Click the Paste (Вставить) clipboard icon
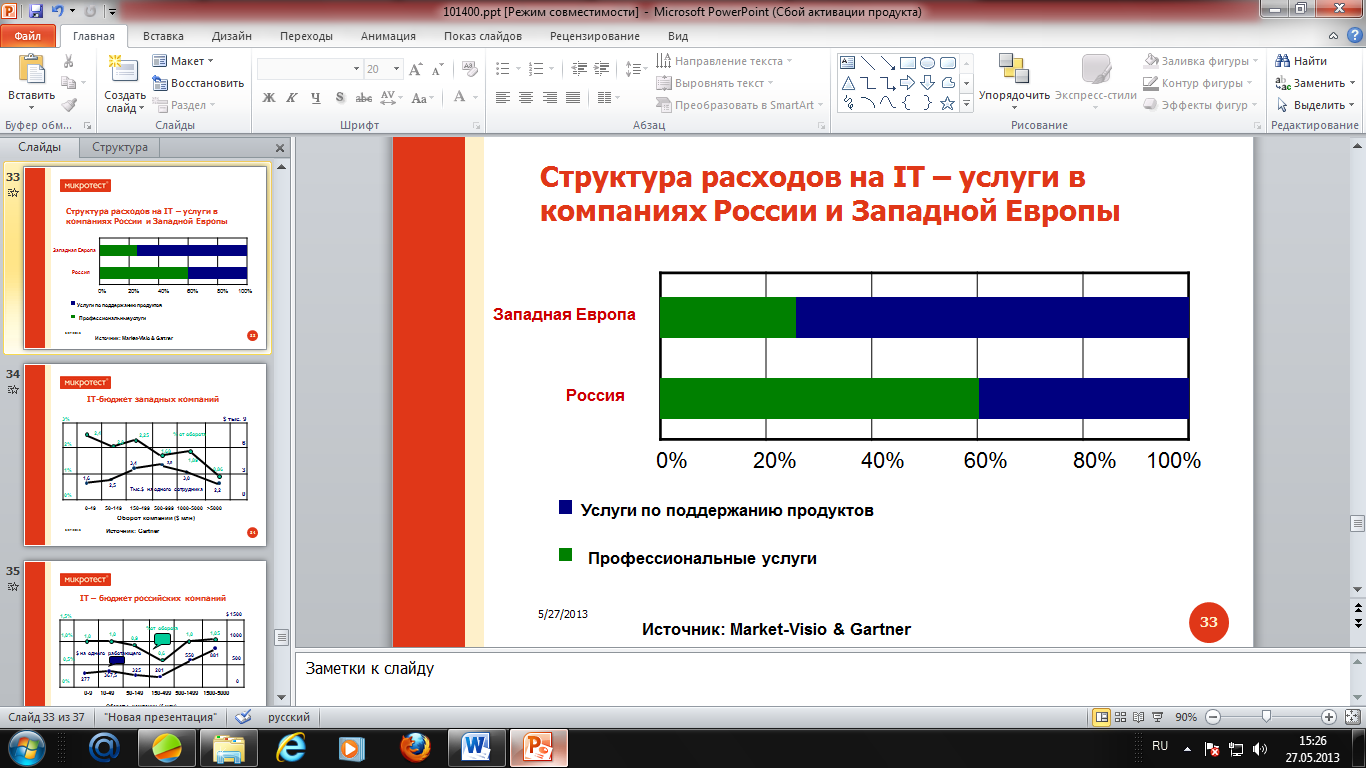Viewport: 1366px width, 768px height. point(31,75)
